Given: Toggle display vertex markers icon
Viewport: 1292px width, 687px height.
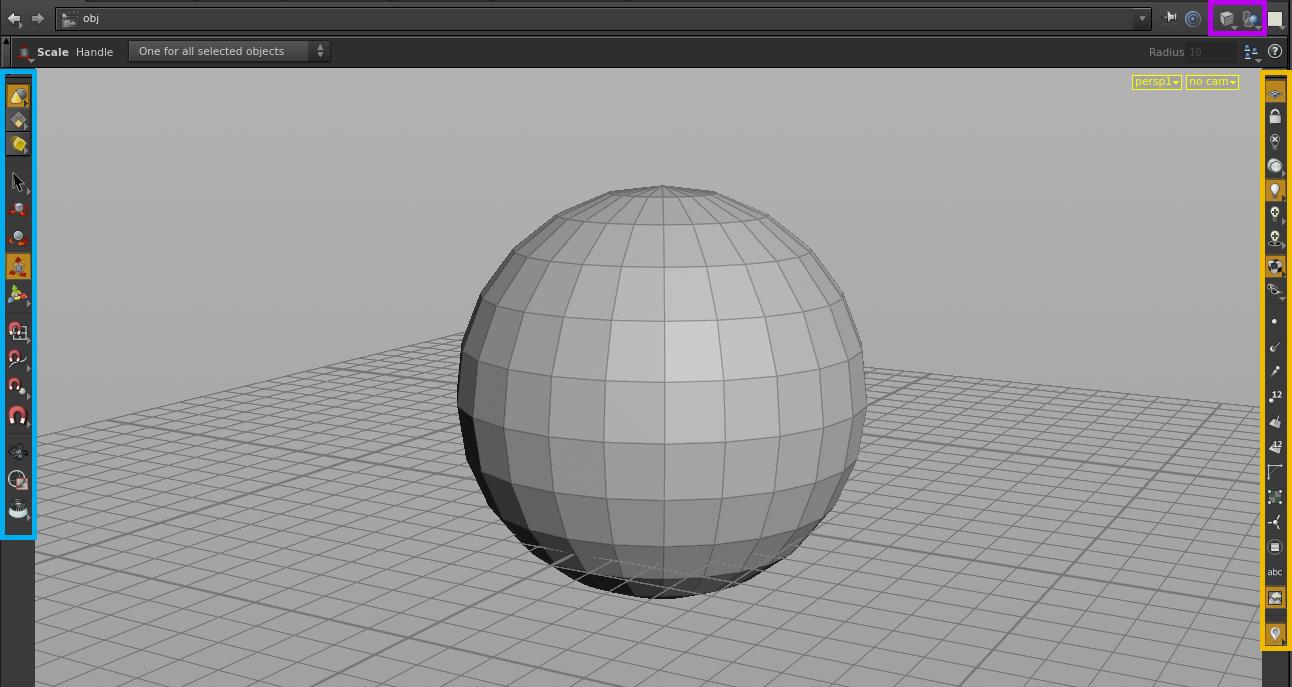Looking at the screenshot, I should 1275,497.
